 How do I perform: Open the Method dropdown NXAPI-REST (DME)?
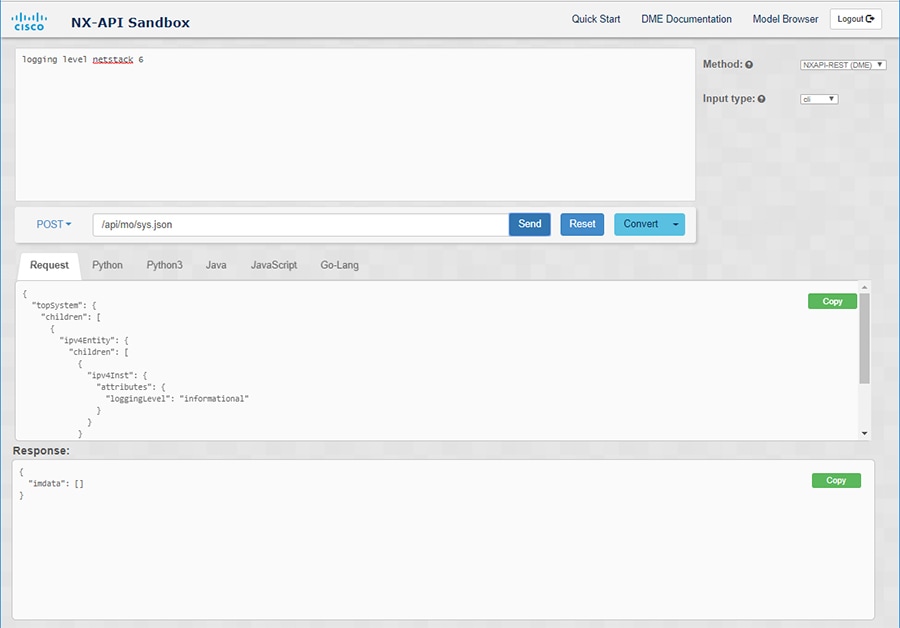tap(843, 65)
